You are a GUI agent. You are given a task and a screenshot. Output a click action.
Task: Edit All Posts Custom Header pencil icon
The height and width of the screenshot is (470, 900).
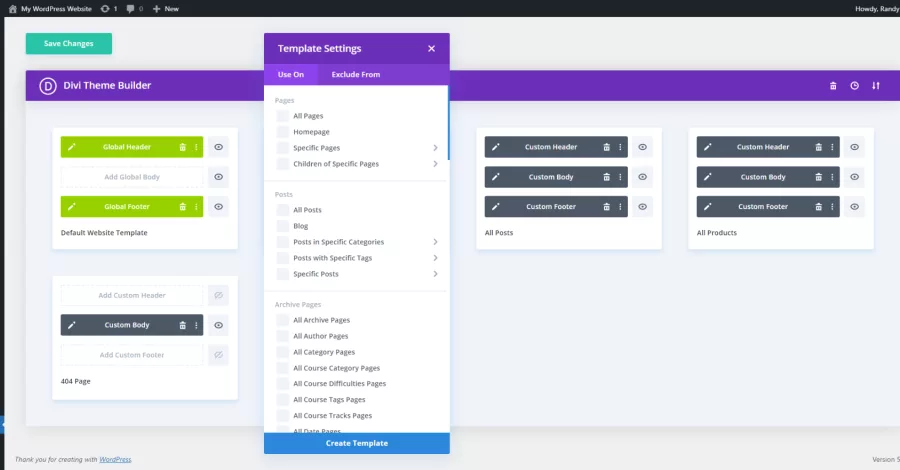(x=496, y=147)
